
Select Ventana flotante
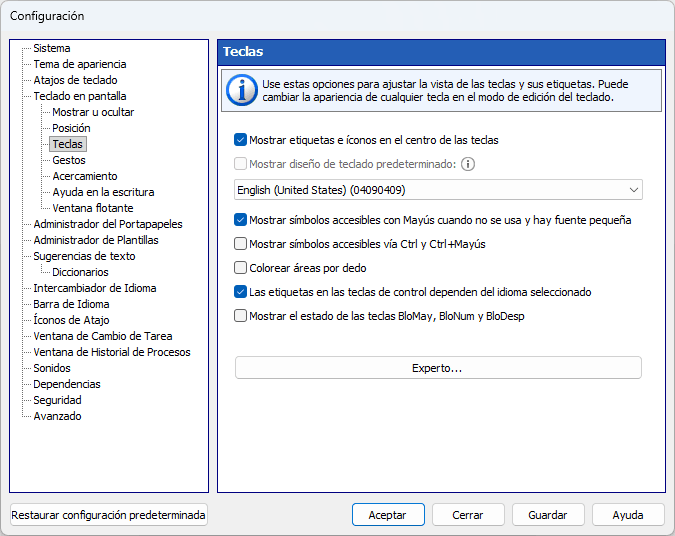coord(93,208)
